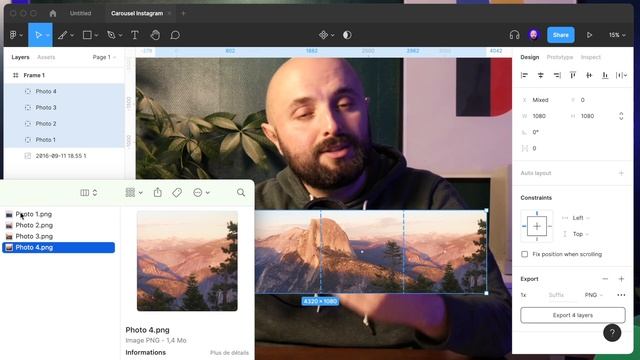Image resolution: width=640 pixels, height=360 pixels.
Task: Remove export setting minus button
Action: [605, 279]
